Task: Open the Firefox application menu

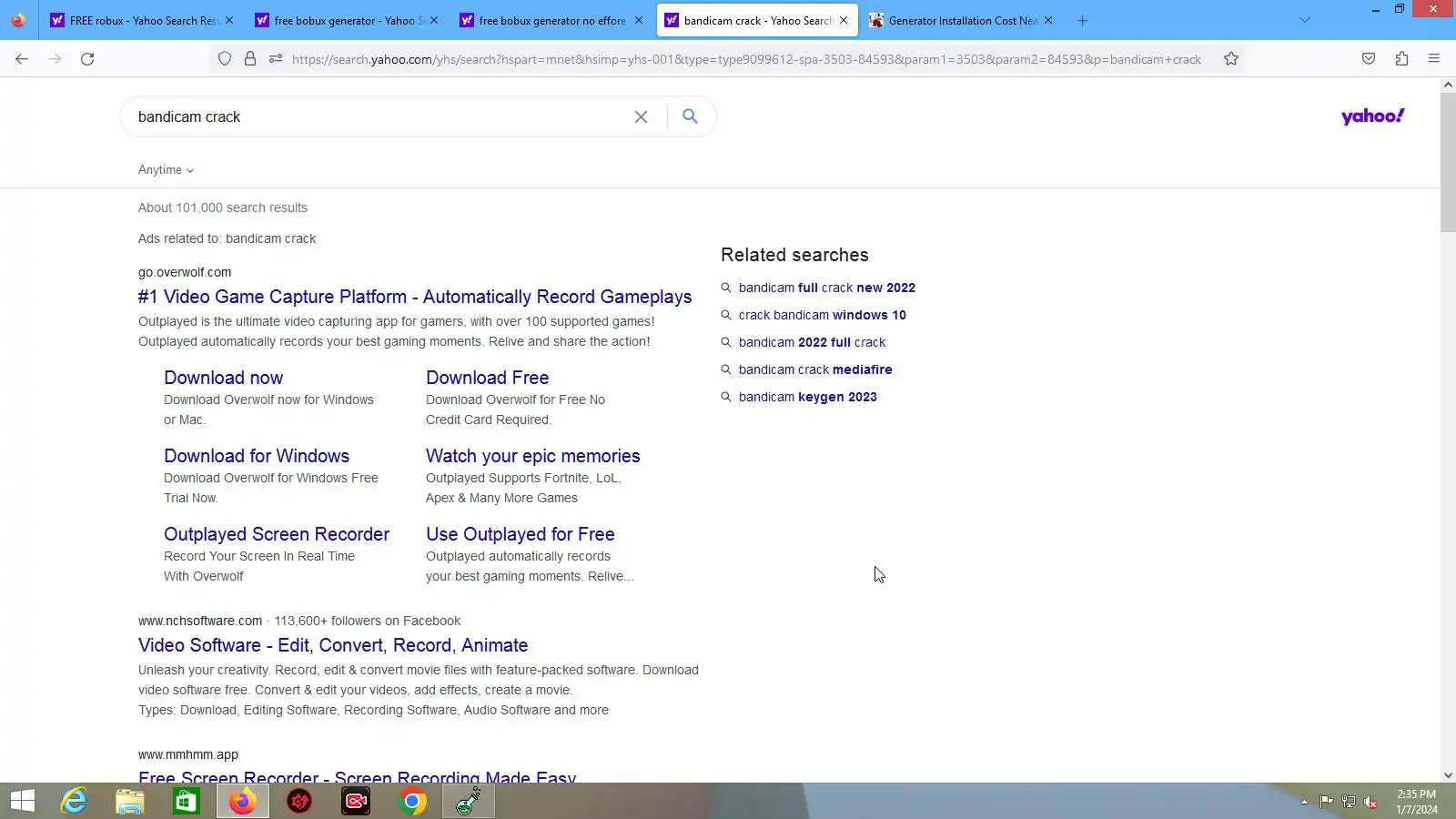Action: (x=1434, y=59)
